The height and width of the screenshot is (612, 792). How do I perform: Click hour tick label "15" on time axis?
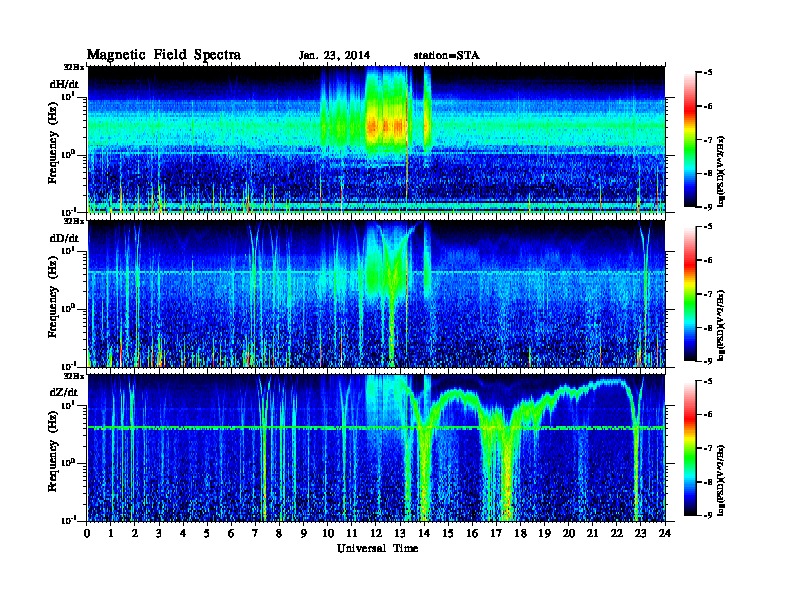point(448,533)
